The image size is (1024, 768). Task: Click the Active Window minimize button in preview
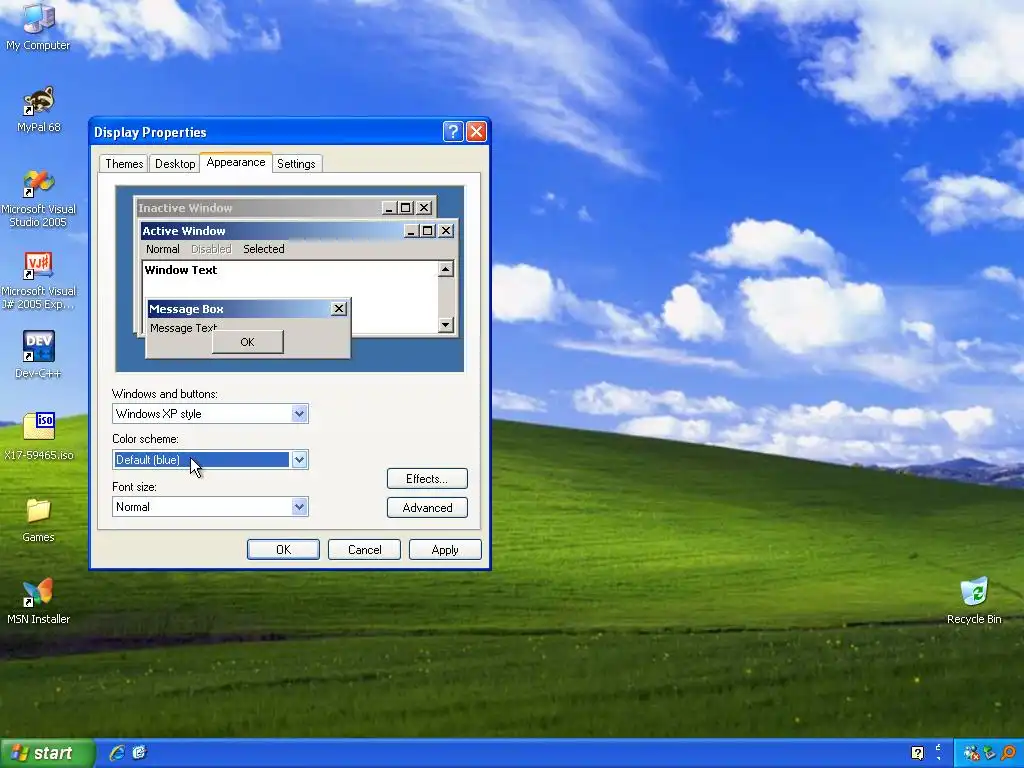tap(411, 231)
